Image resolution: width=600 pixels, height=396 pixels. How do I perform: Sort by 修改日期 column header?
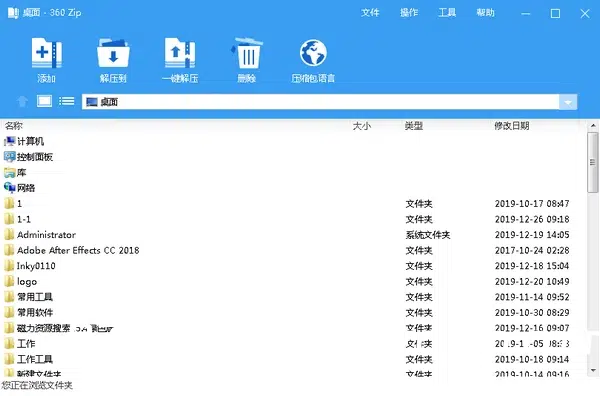tap(512, 125)
